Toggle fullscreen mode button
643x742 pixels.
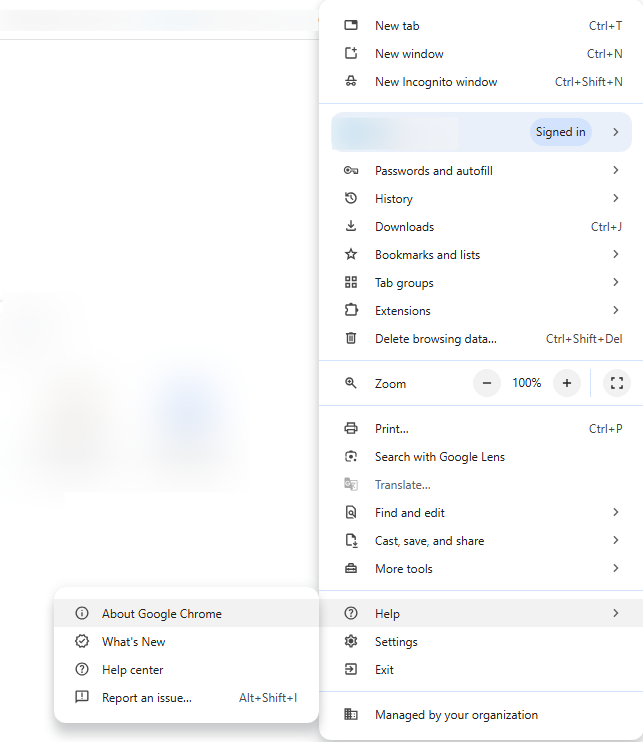[x=617, y=383]
